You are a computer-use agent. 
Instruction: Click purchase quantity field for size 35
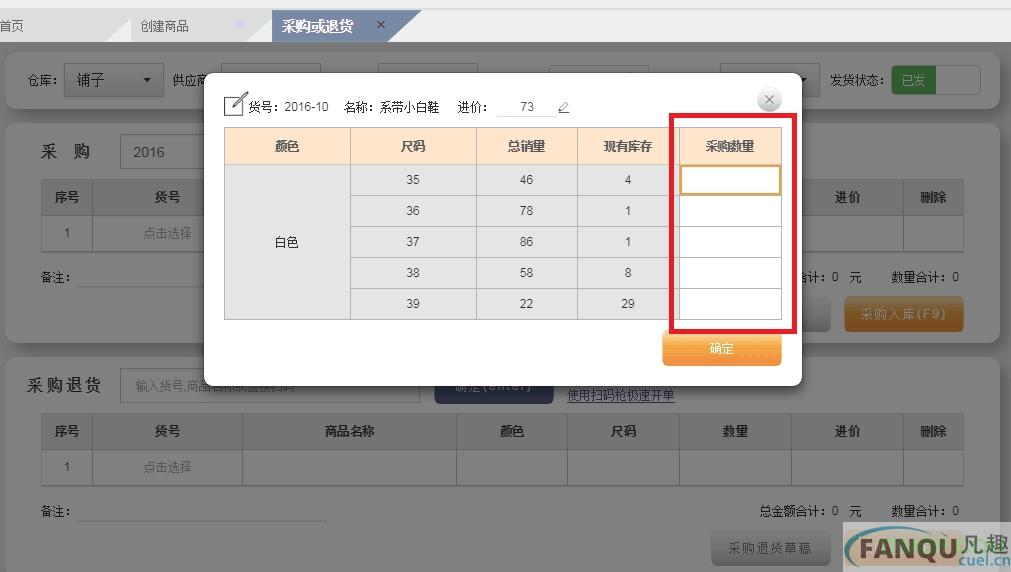point(730,180)
